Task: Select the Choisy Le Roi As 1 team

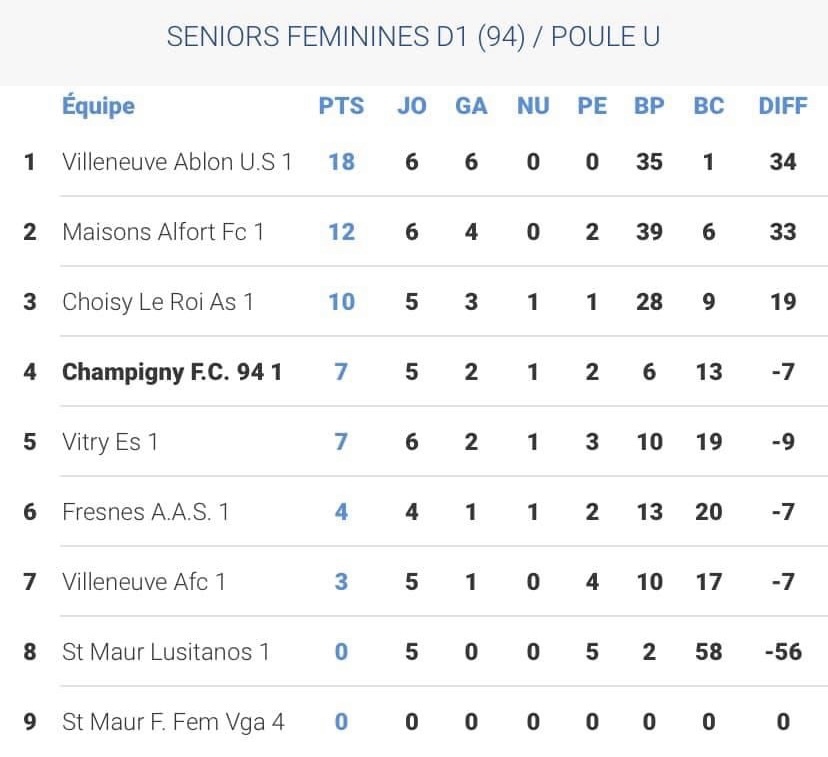Action: tap(157, 301)
